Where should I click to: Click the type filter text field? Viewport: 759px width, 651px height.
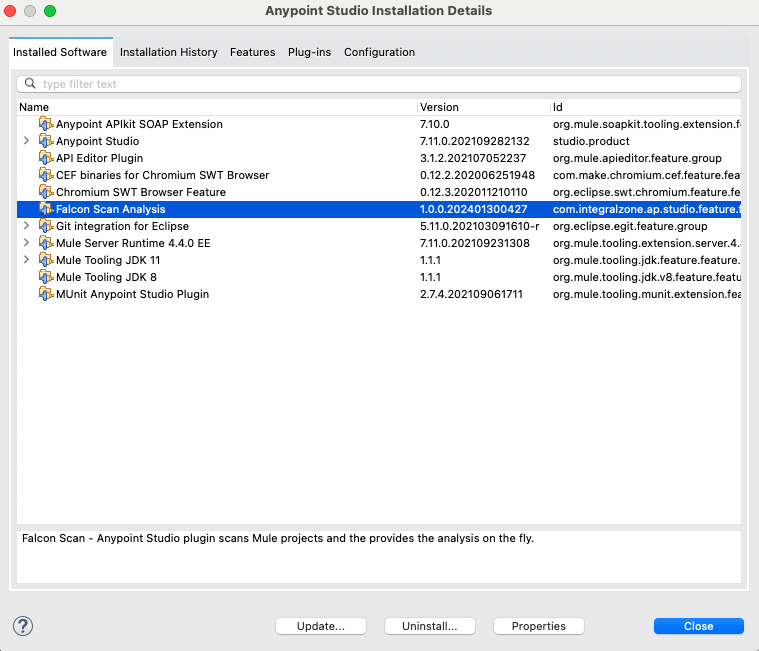pos(379,84)
